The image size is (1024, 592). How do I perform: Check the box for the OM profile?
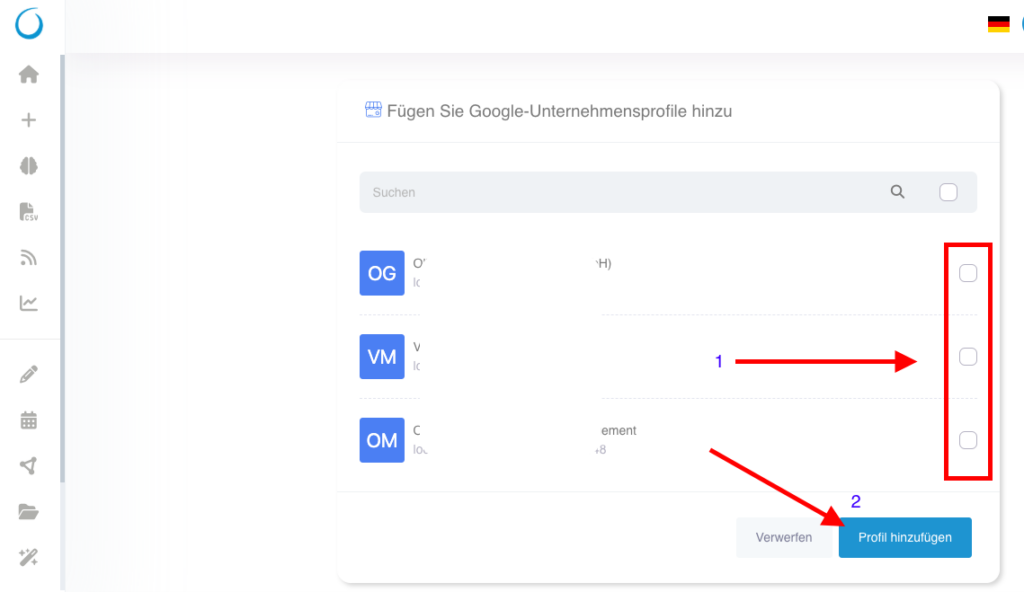968,440
